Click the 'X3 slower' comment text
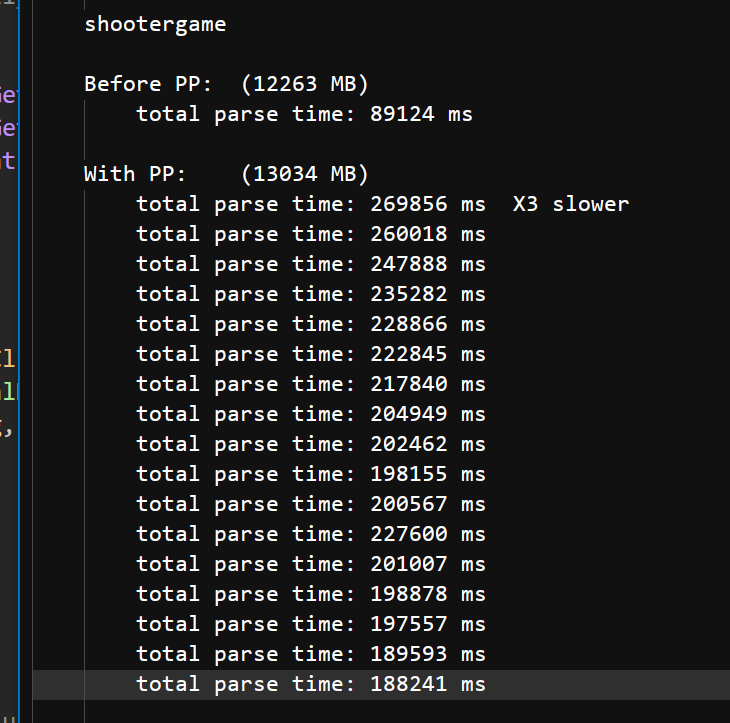 pyautogui.click(x=571, y=204)
